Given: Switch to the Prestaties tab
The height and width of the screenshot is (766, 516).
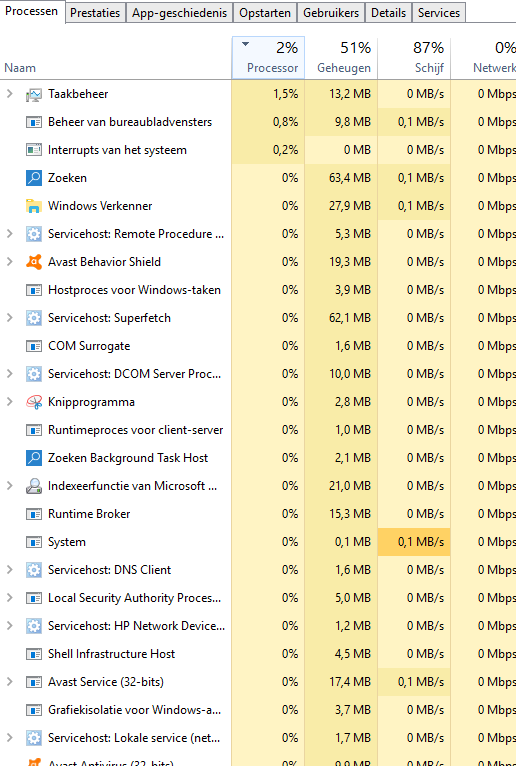Looking at the screenshot, I should 95,13.
